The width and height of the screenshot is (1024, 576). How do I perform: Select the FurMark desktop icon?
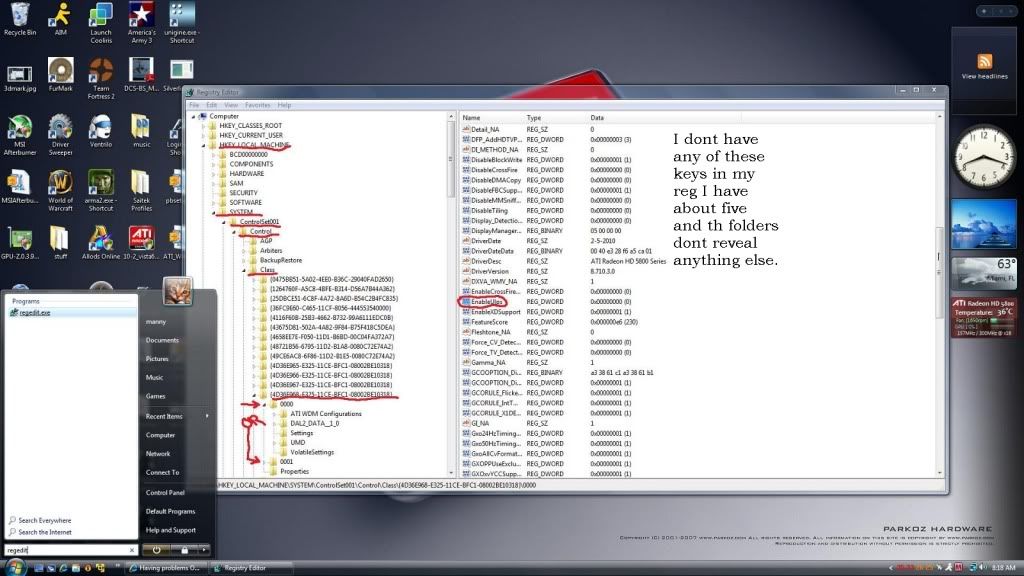[x=60, y=75]
